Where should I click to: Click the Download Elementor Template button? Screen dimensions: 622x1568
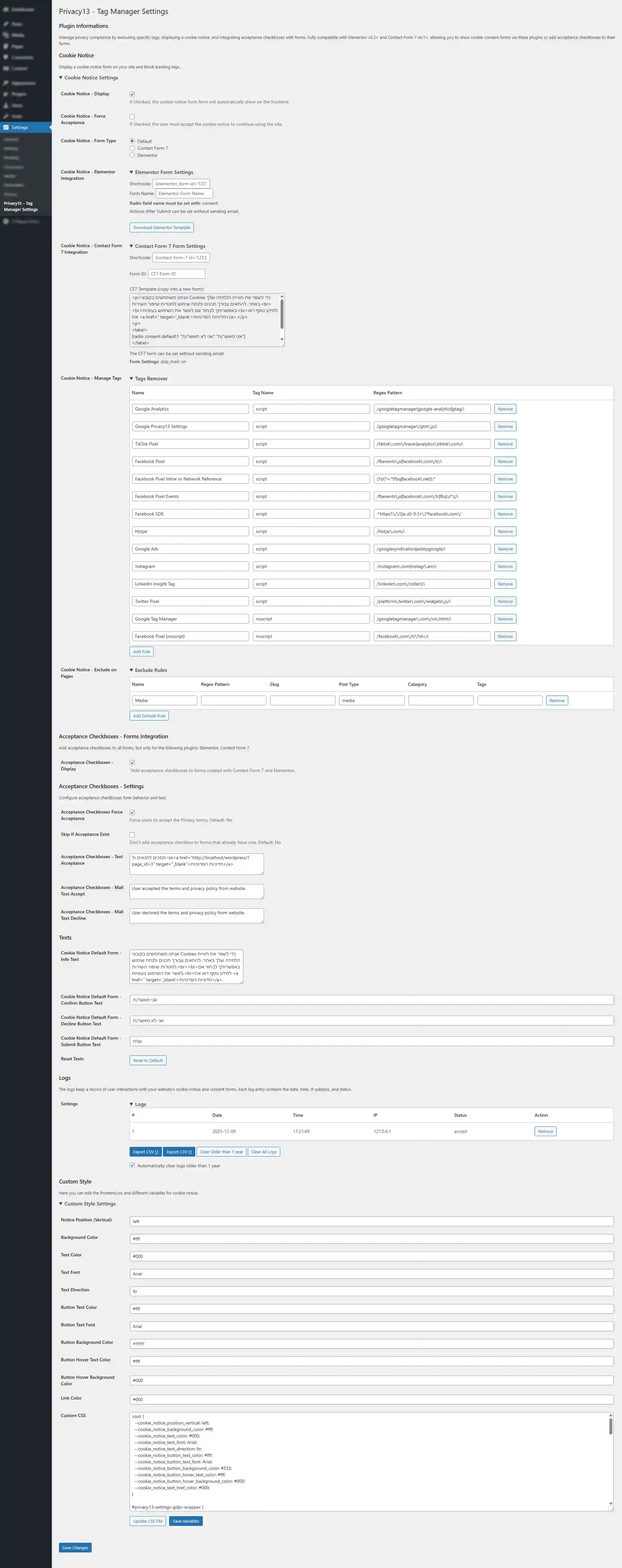[x=162, y=227]
